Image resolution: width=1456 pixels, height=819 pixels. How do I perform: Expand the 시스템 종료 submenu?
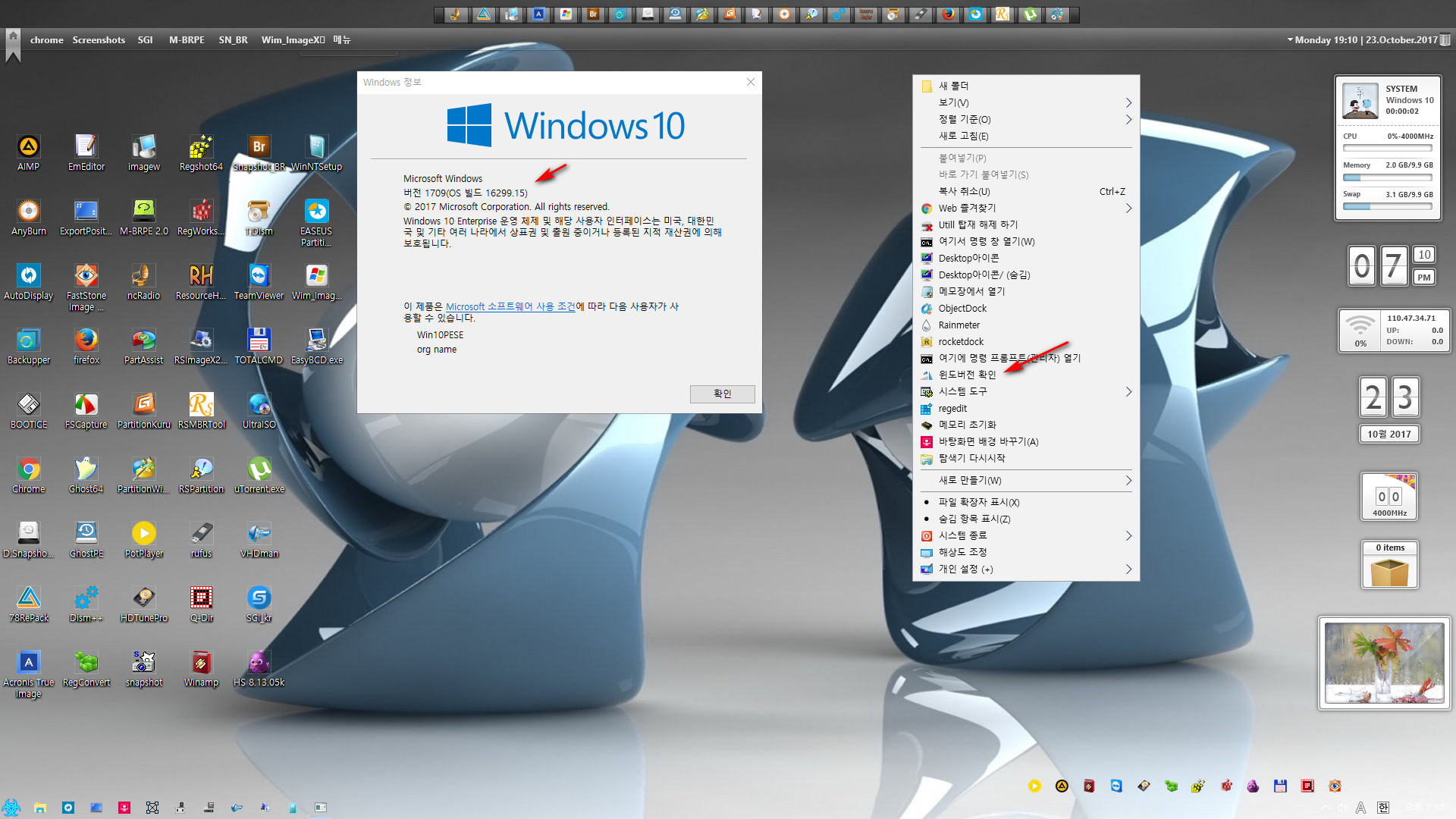coord(1025,535)
